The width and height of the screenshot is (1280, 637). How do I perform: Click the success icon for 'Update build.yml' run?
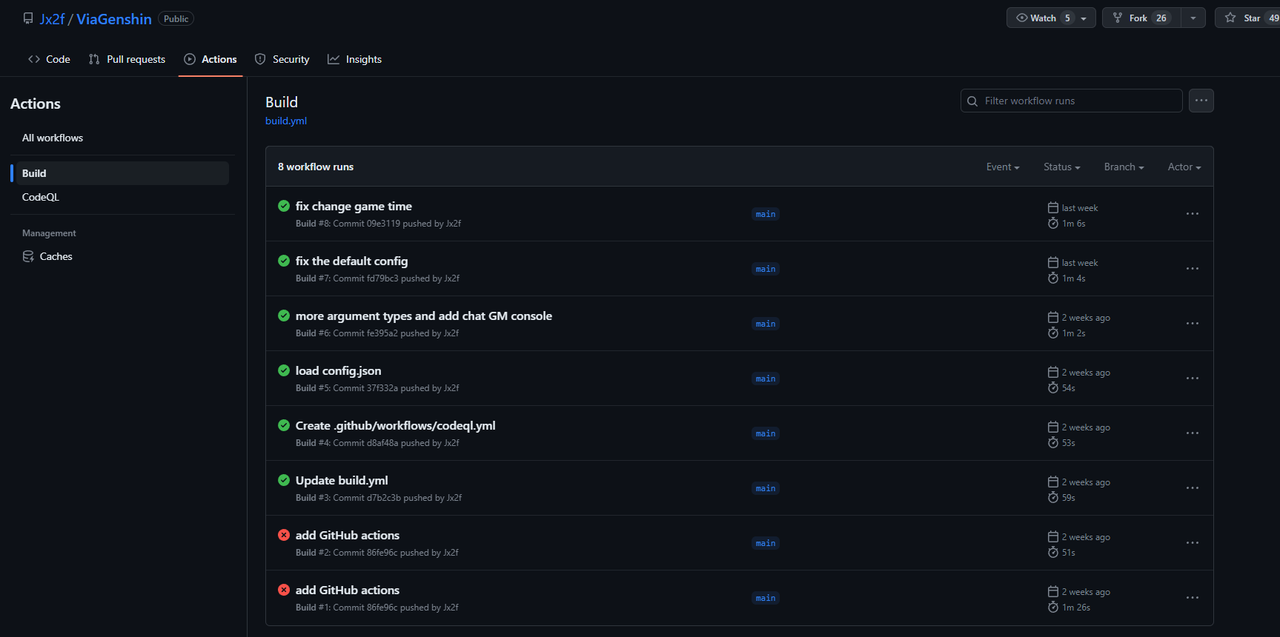[284, 480]
